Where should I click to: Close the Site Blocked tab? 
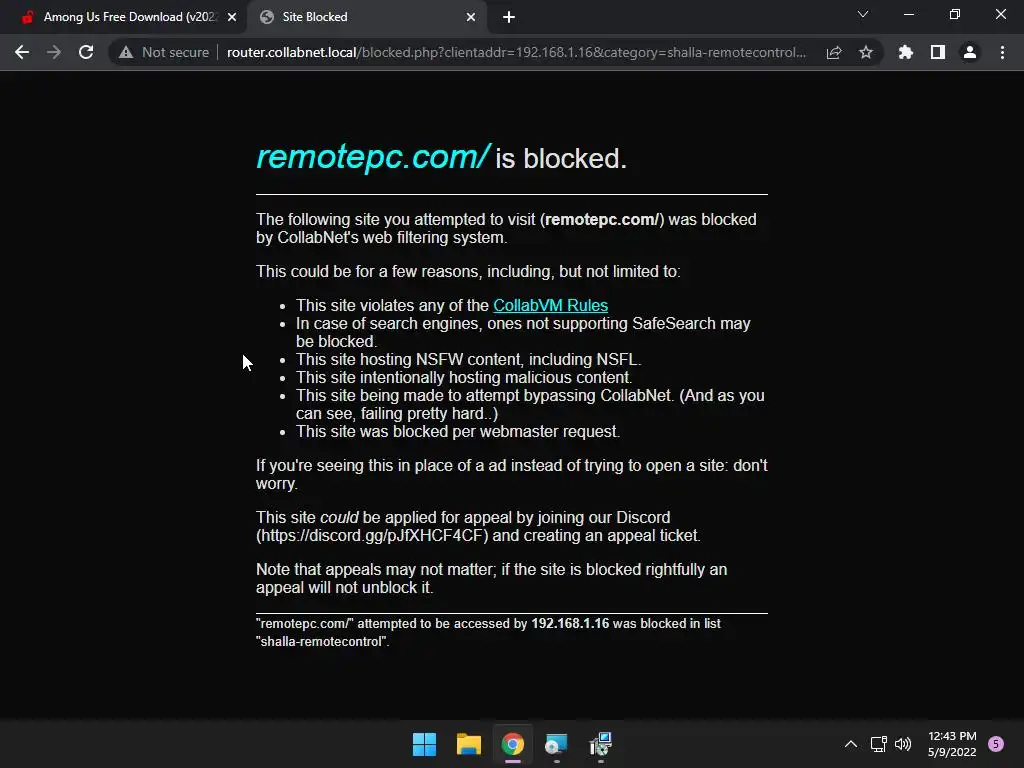click(x=471, y=17)
